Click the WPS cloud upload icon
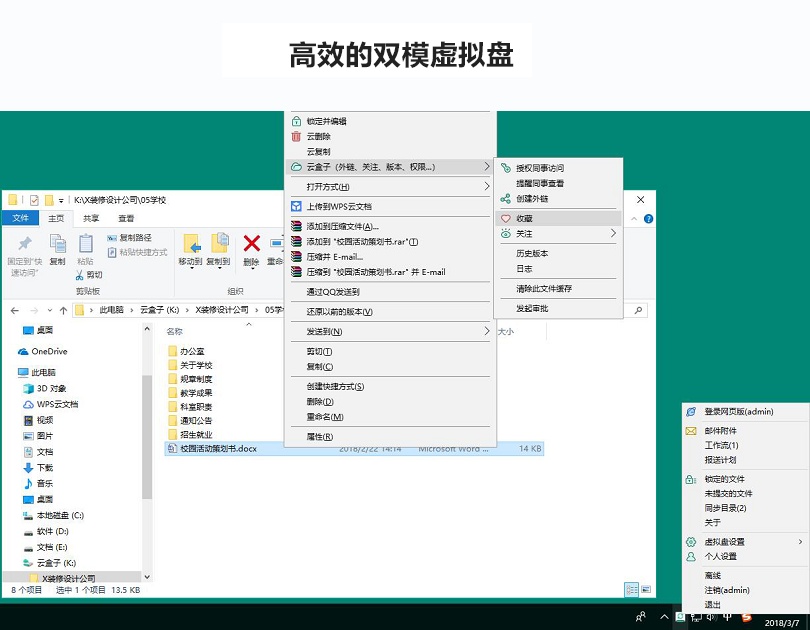Image resolution: width=810 pixels, height=630 pixels. (296, 207)
